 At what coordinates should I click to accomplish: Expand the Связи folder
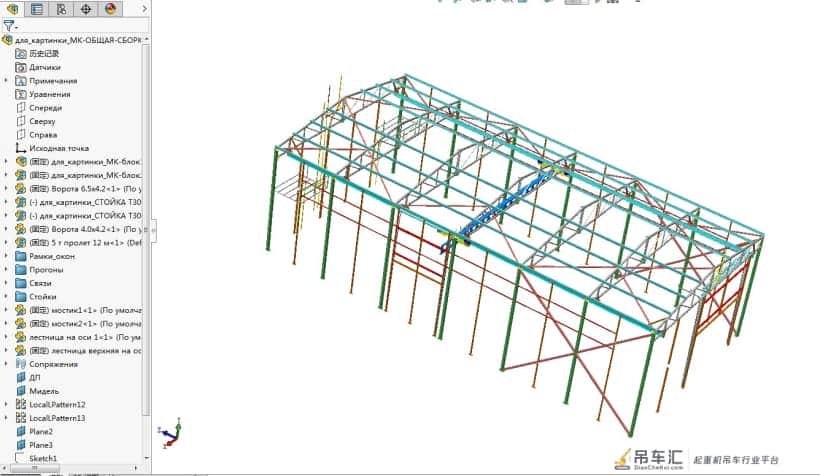coord(6,283)
